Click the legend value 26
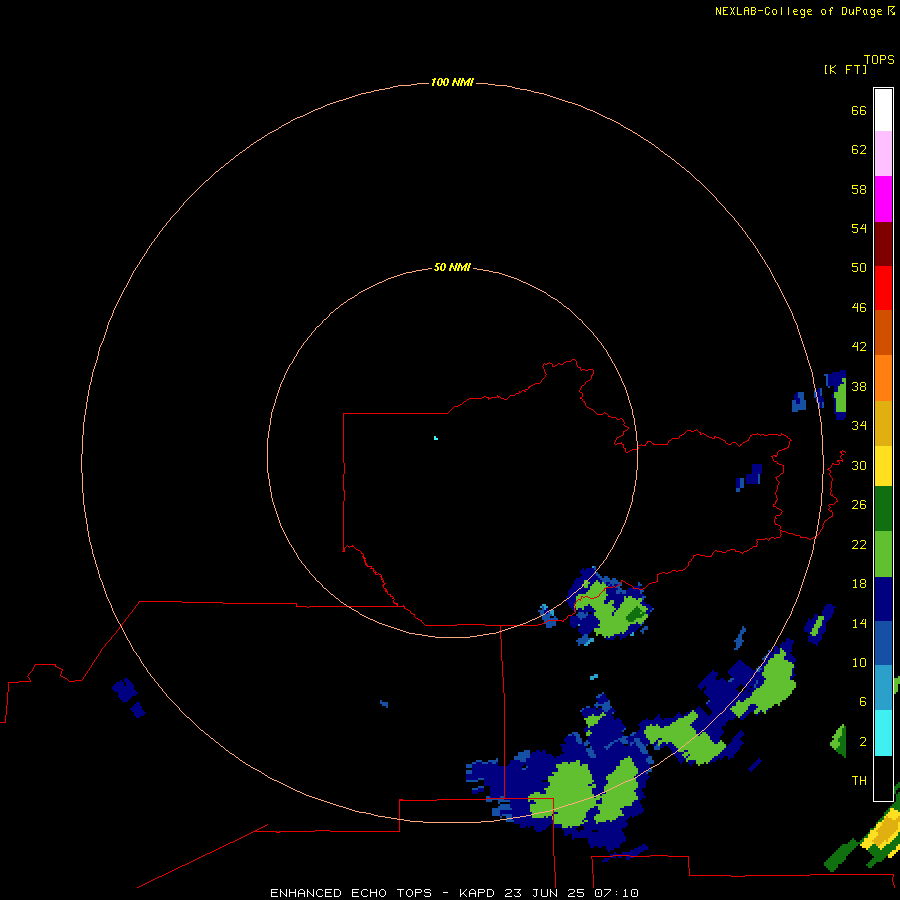 [859, 505]
